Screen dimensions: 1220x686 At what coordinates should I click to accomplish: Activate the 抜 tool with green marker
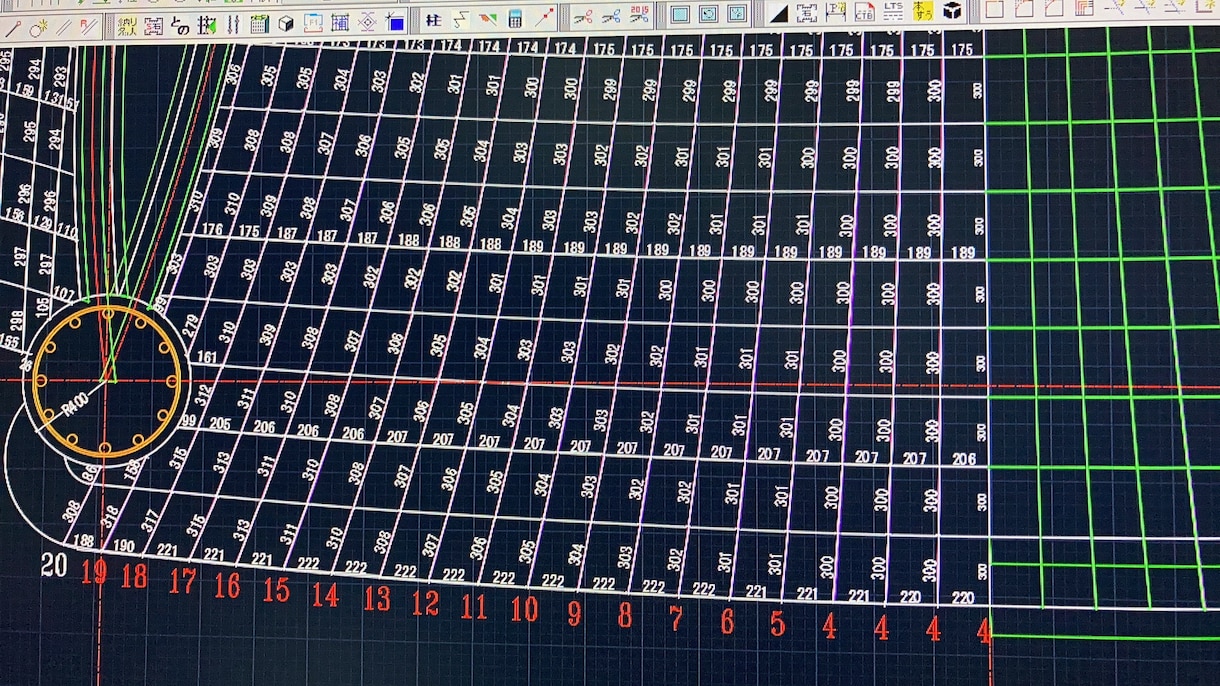(x=206, y=23)
